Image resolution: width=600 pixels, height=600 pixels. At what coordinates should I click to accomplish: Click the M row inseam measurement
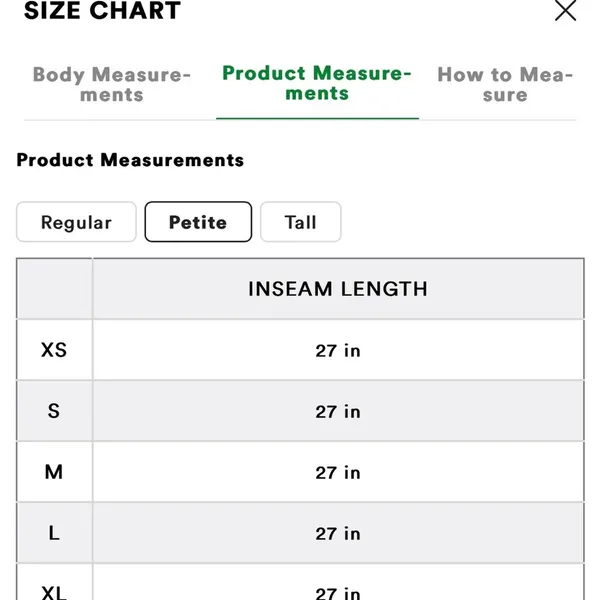point(338,473)
